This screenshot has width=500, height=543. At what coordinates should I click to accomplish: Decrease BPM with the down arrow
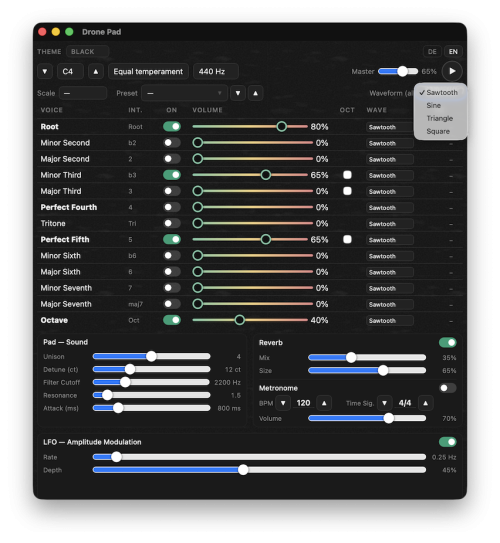pos(283,403)
